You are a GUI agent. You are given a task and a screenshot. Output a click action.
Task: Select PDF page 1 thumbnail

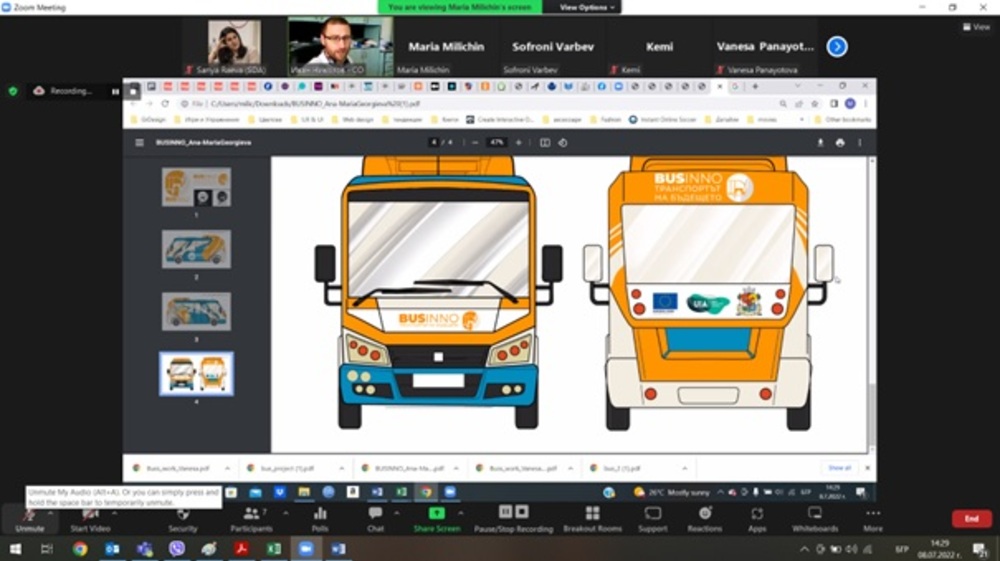pyautogui.click(x=196, y=187)
